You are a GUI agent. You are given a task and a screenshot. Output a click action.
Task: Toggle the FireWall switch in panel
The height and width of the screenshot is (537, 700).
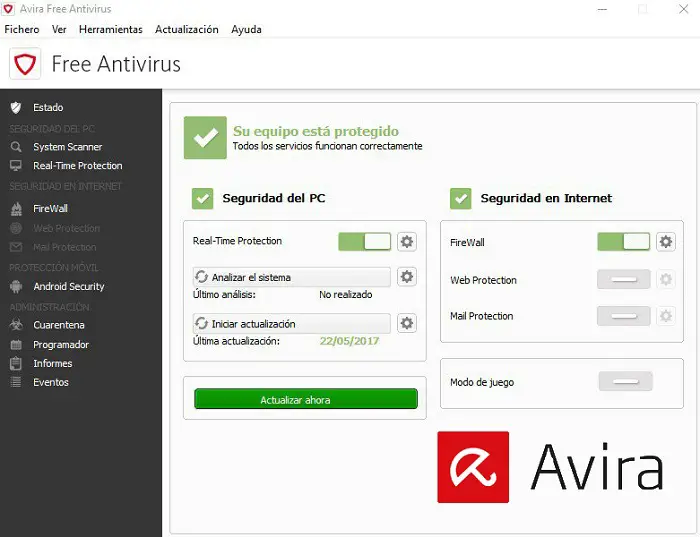[623, 241]
